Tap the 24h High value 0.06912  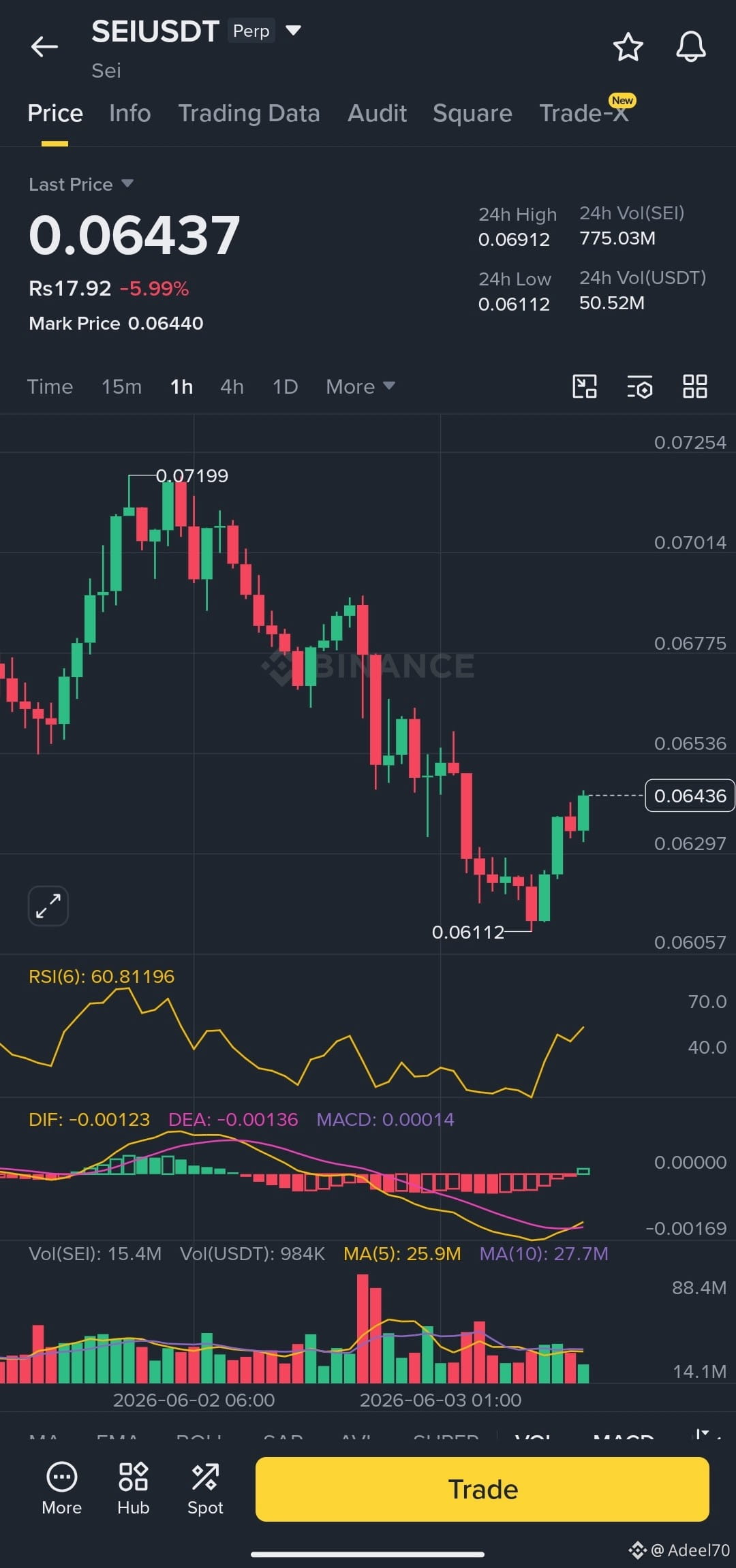(514, 240)
